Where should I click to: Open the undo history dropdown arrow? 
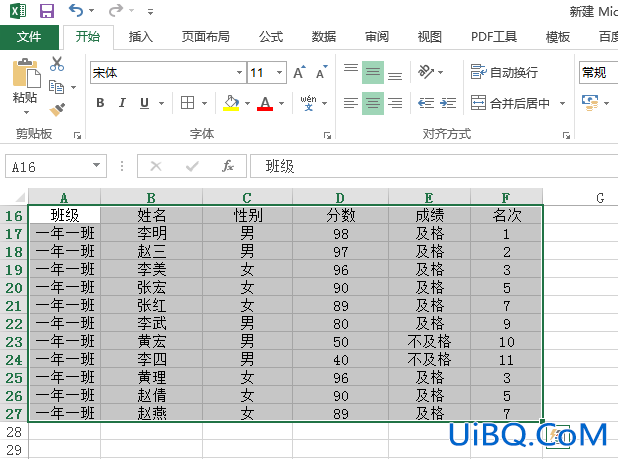[91, 11]
